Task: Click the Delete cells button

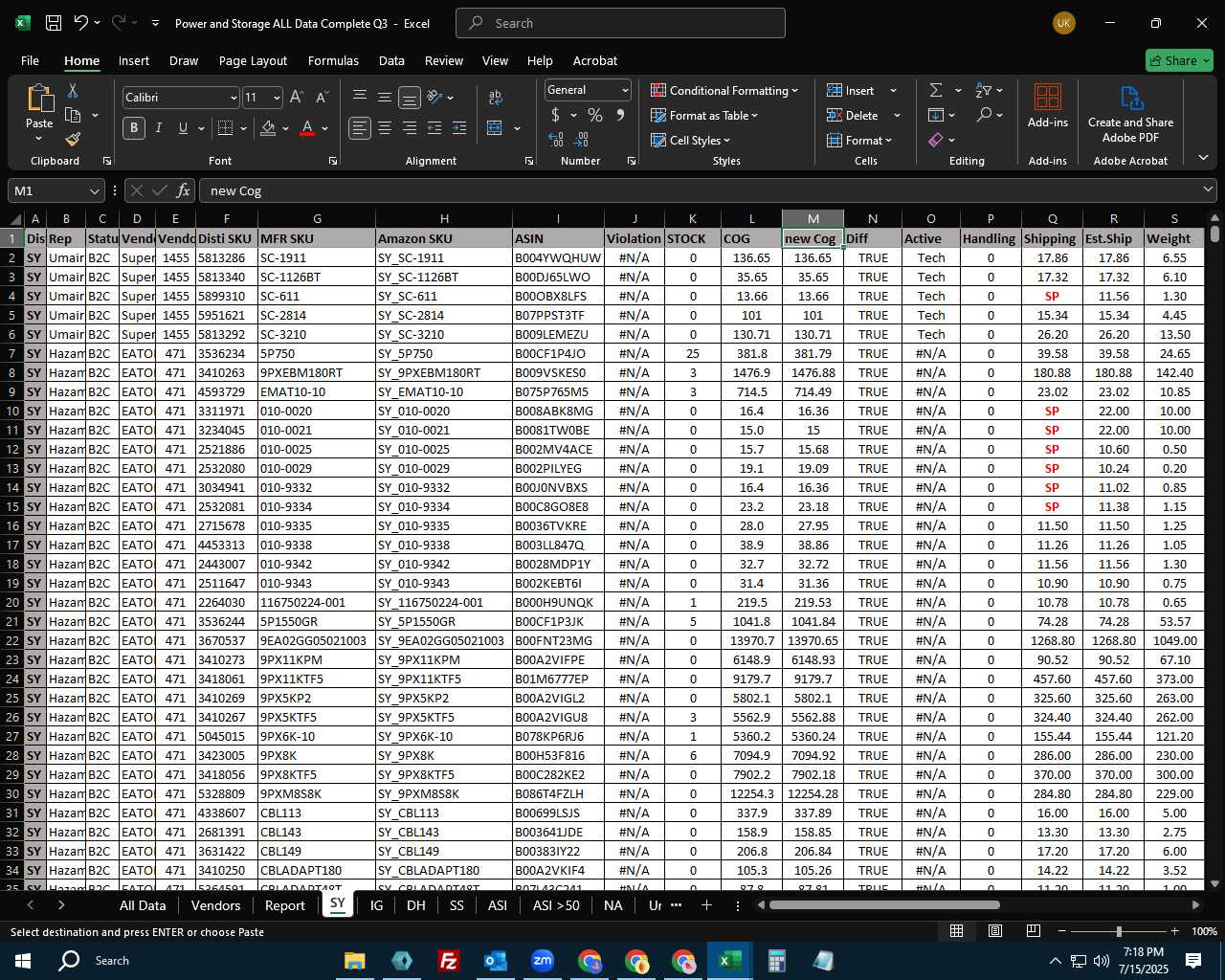Action: pyautogui.click(x=853, y=115)
